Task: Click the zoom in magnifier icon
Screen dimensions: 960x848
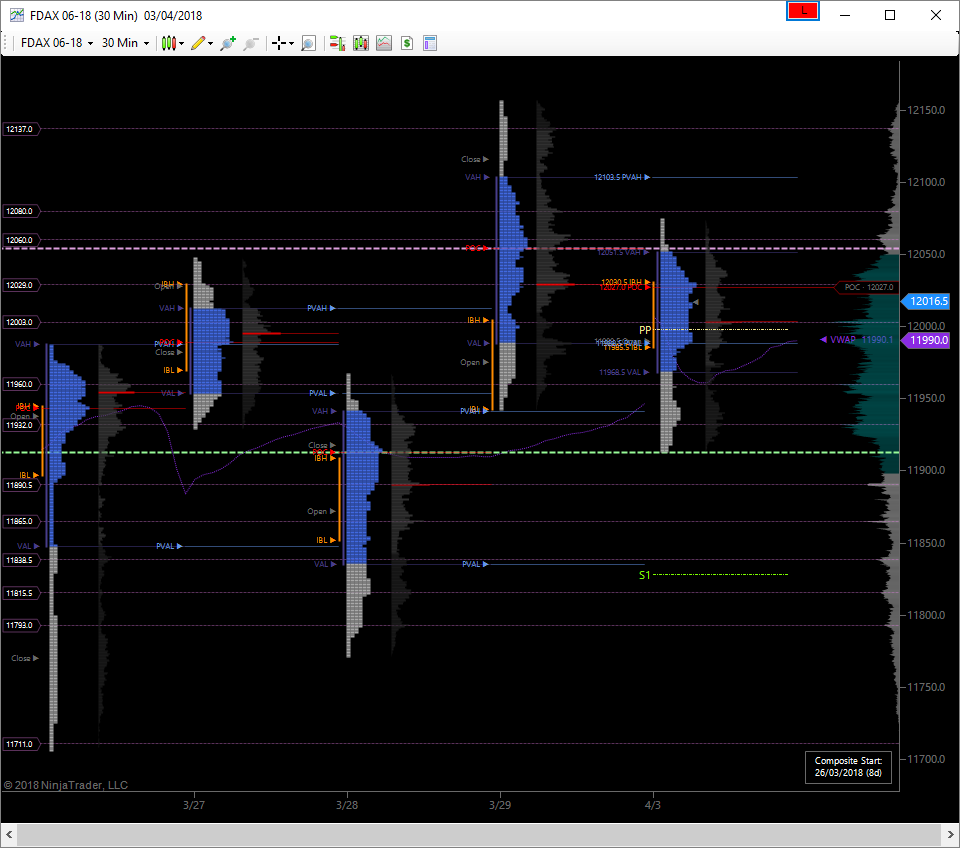Action: [228, 43]
